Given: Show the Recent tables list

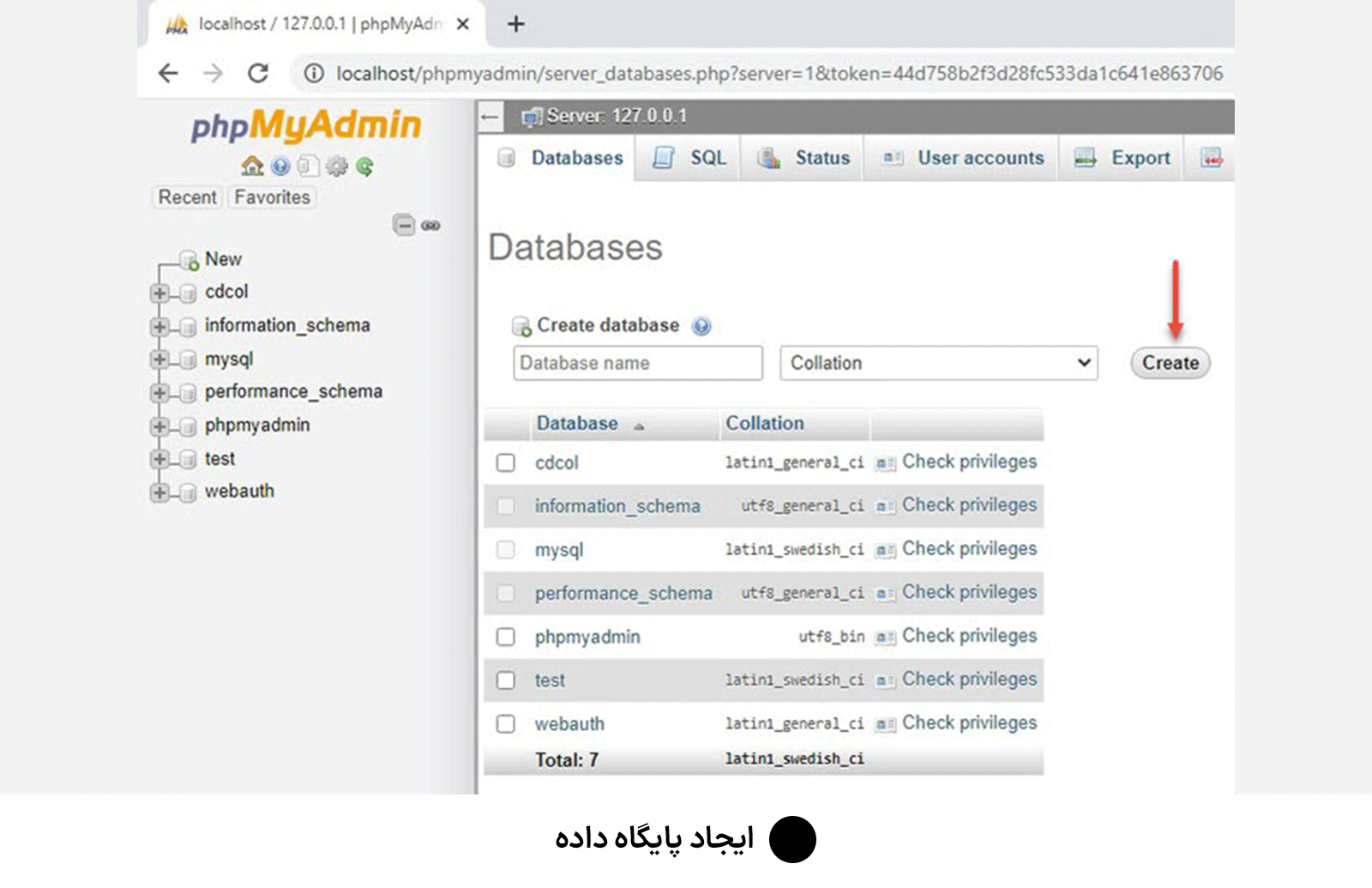Looking at the screenshot, I should [187, 197].
